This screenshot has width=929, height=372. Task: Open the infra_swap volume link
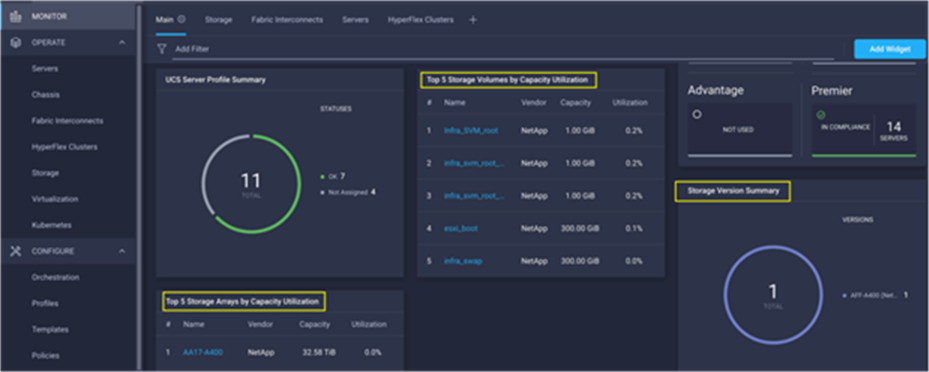pos(463,261)
